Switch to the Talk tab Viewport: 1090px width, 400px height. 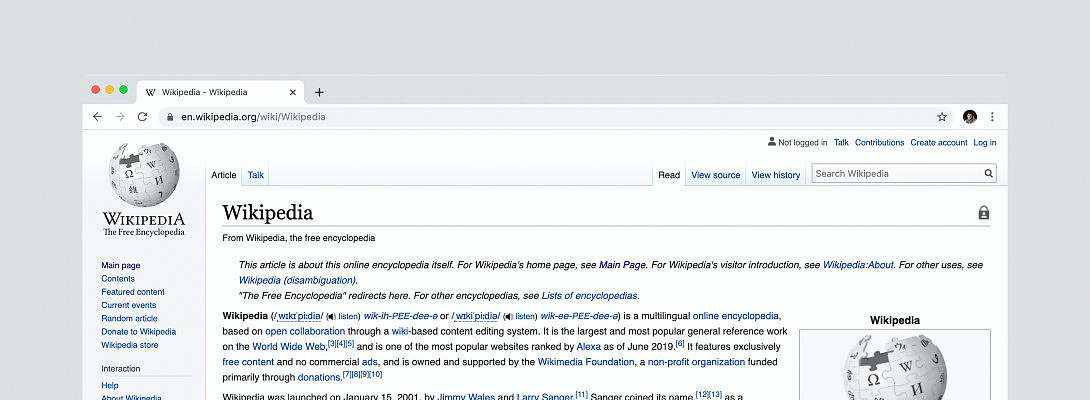[256, 175]
